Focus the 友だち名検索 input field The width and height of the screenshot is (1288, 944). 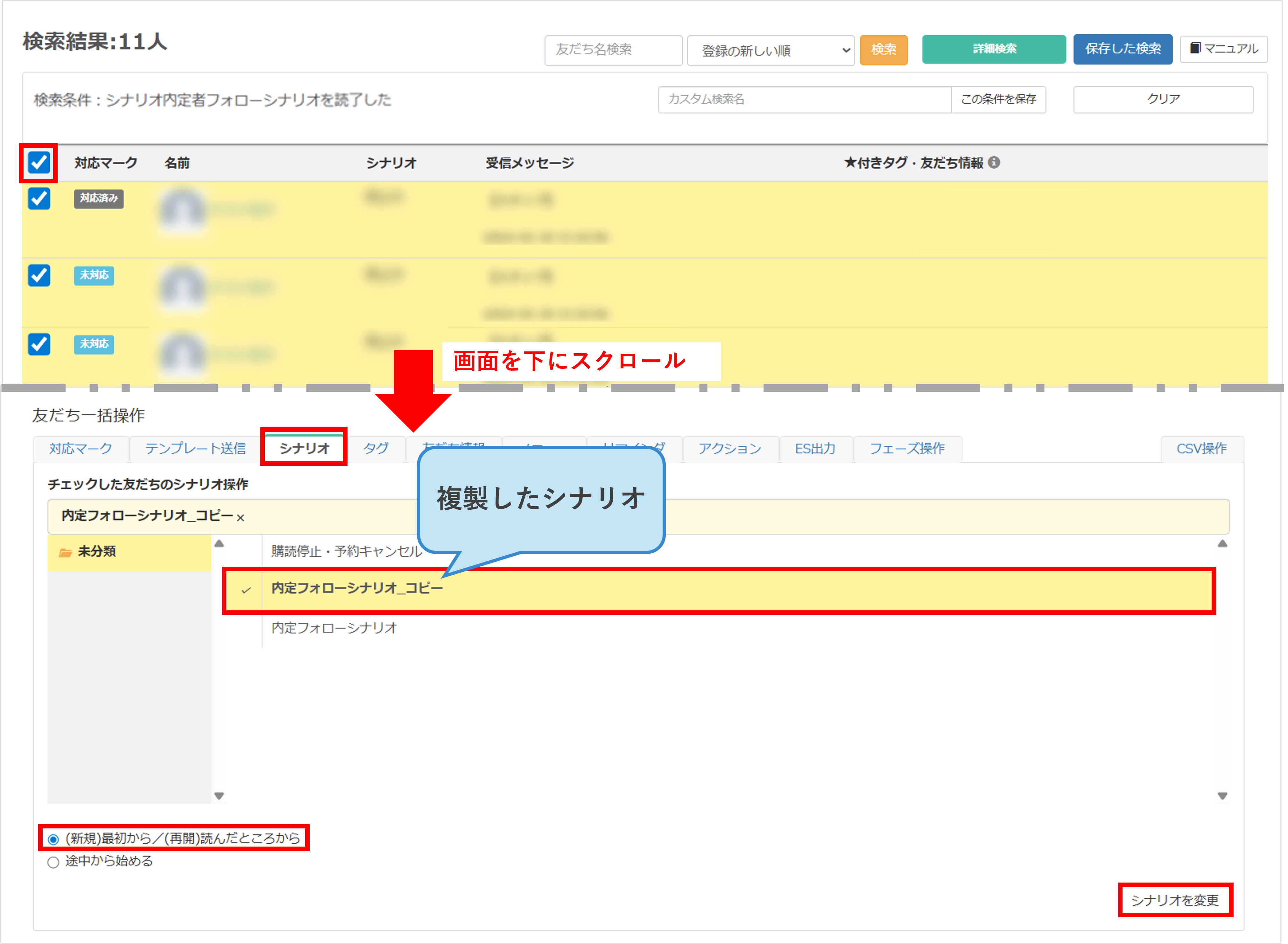613,50
